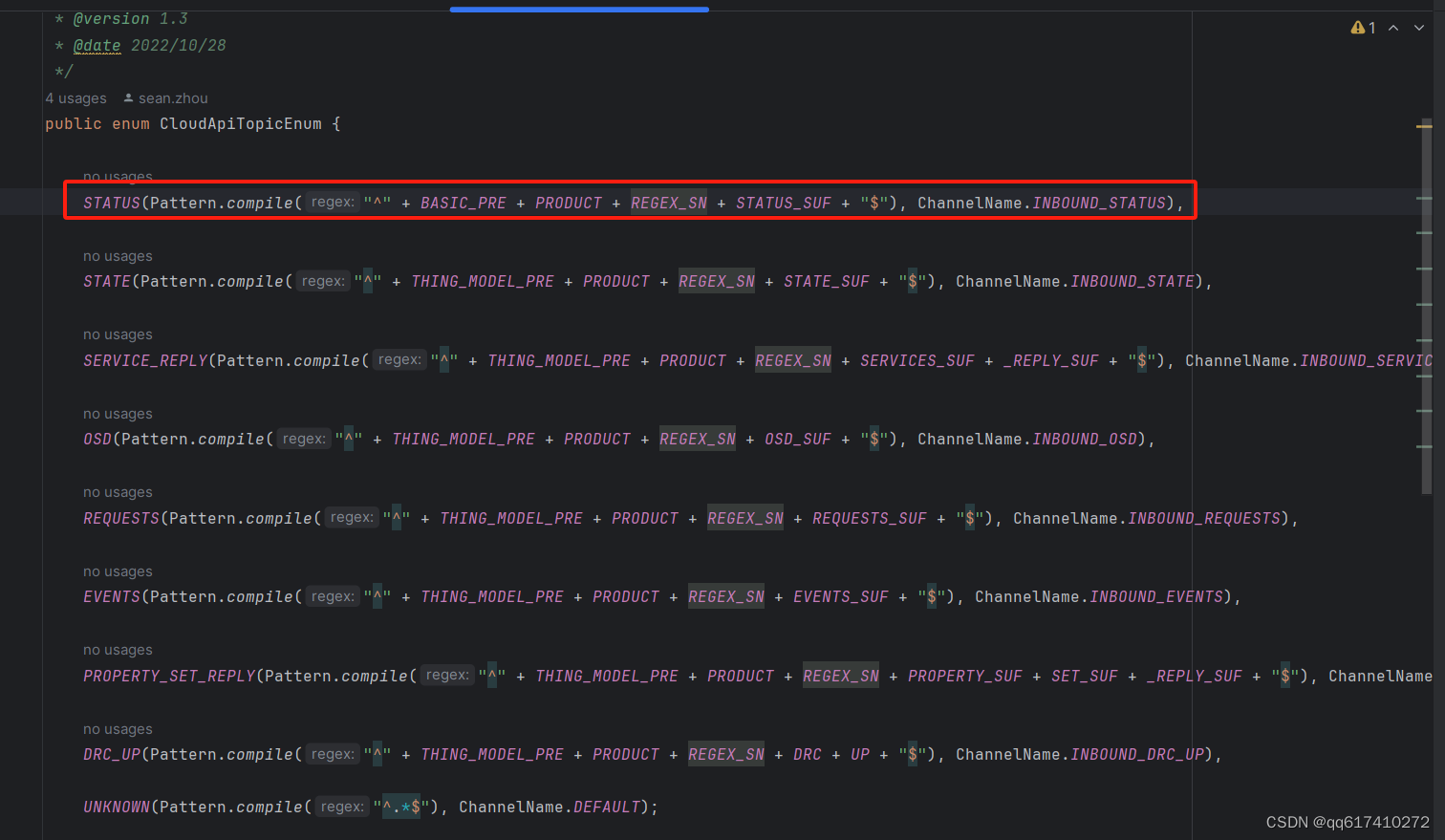Click the DRC_UP enum constant
The width and height of the screenshot is (1445, 840).
pos(112,755)
